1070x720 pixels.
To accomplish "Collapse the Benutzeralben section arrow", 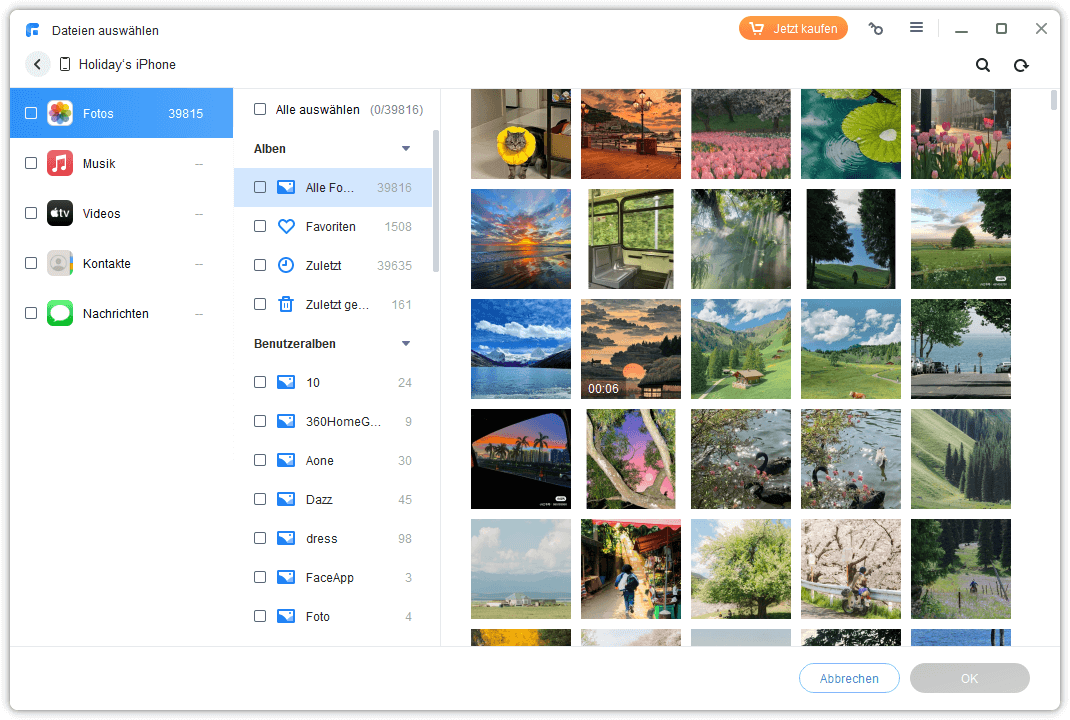I will click(x=406, y=344).
